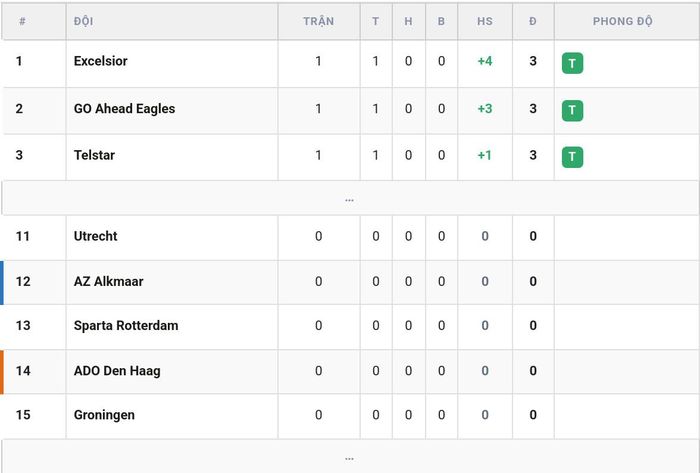Screen dimensions: 700x473
Task: Expand hidden rows below Groningen
Action: (x=350, y=457)
